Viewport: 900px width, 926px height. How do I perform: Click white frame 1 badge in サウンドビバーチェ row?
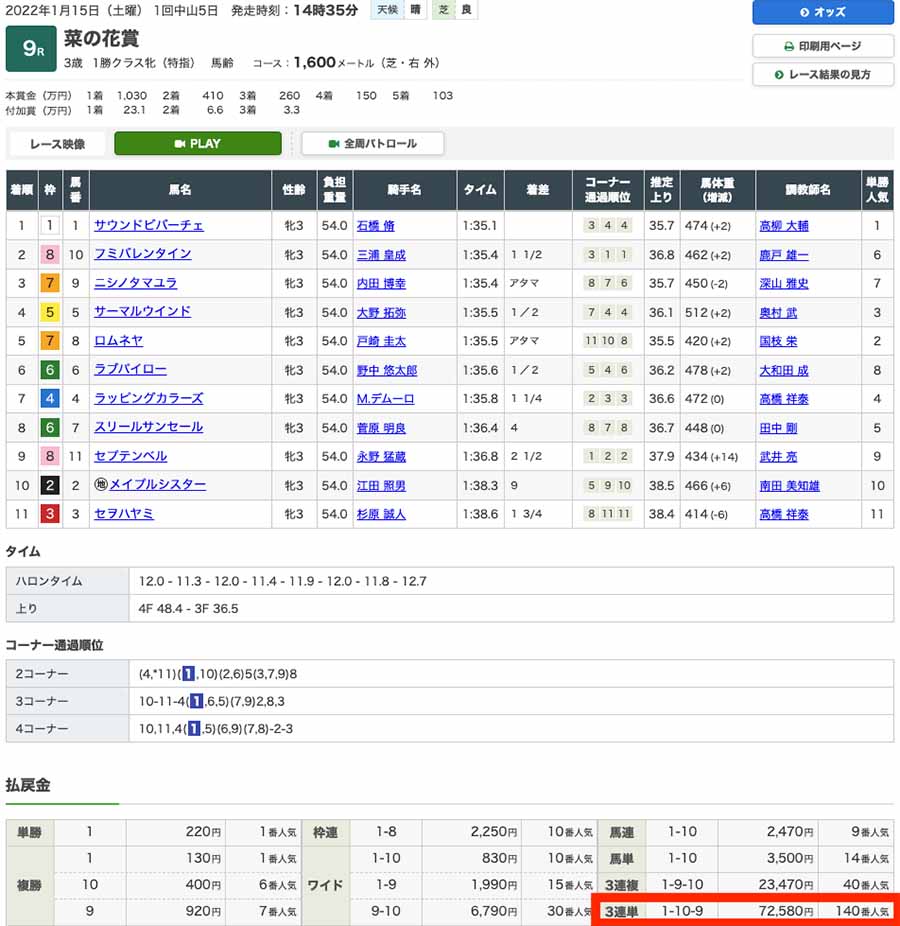(50, 225)
